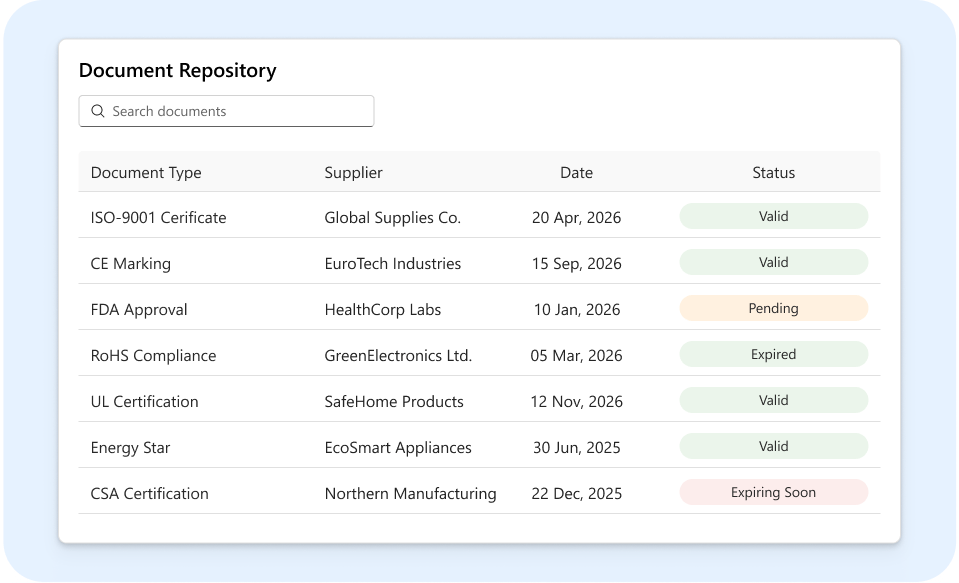Click Valid badge for Global Supplies Co.
The image size is (959, 583).
pyautogui.click(x=774, y=216)
